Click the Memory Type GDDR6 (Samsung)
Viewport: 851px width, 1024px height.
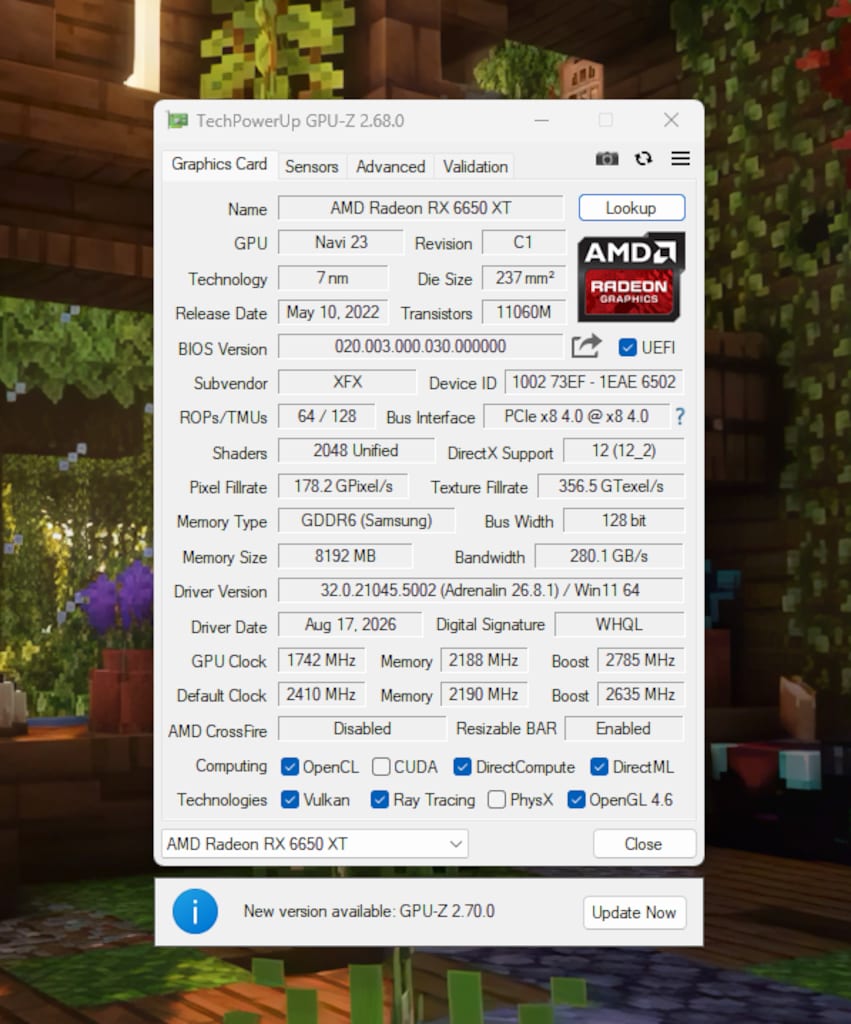[366, 520]
